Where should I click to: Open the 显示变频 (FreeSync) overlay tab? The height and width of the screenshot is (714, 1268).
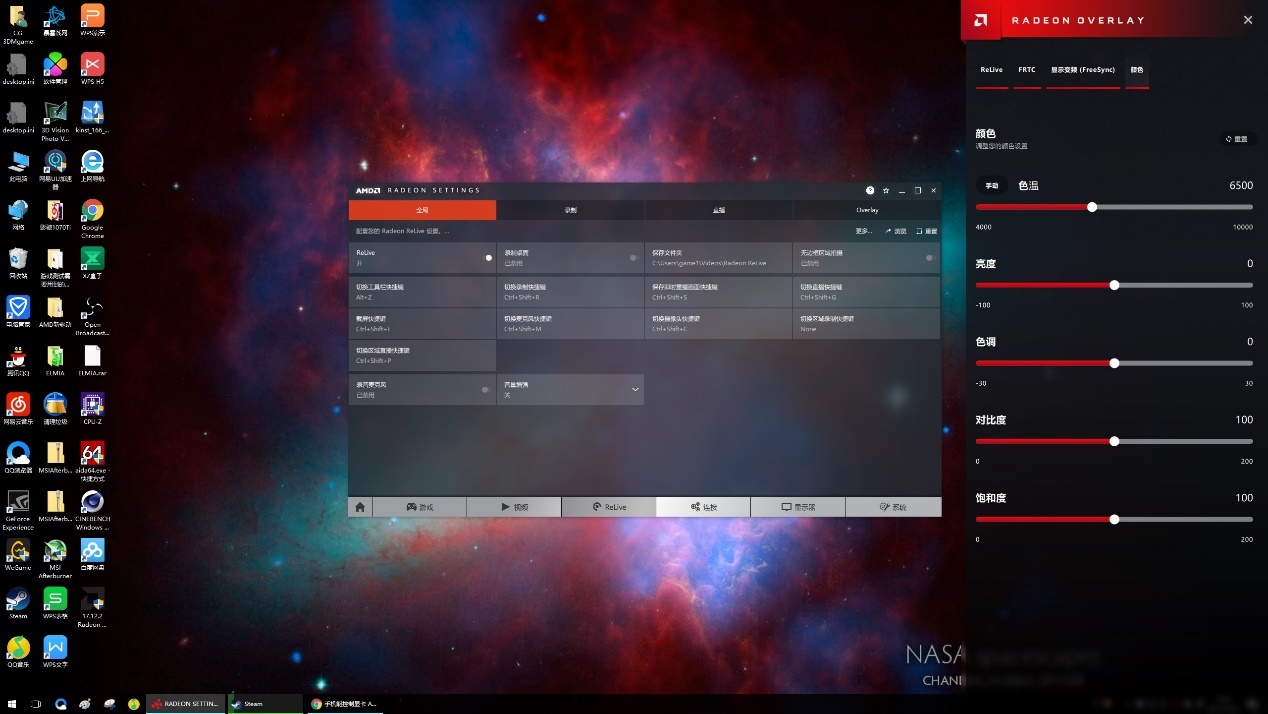(x=1082, y=70)
